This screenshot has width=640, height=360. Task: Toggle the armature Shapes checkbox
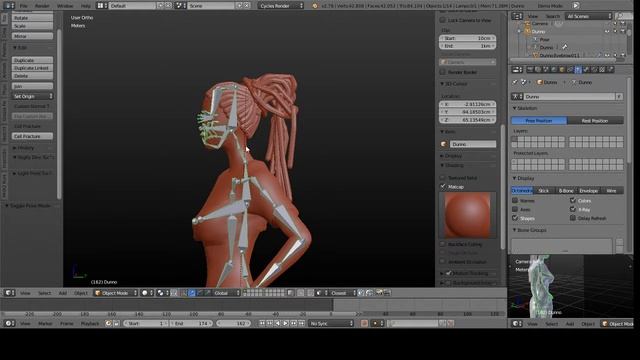click(515, 218)
